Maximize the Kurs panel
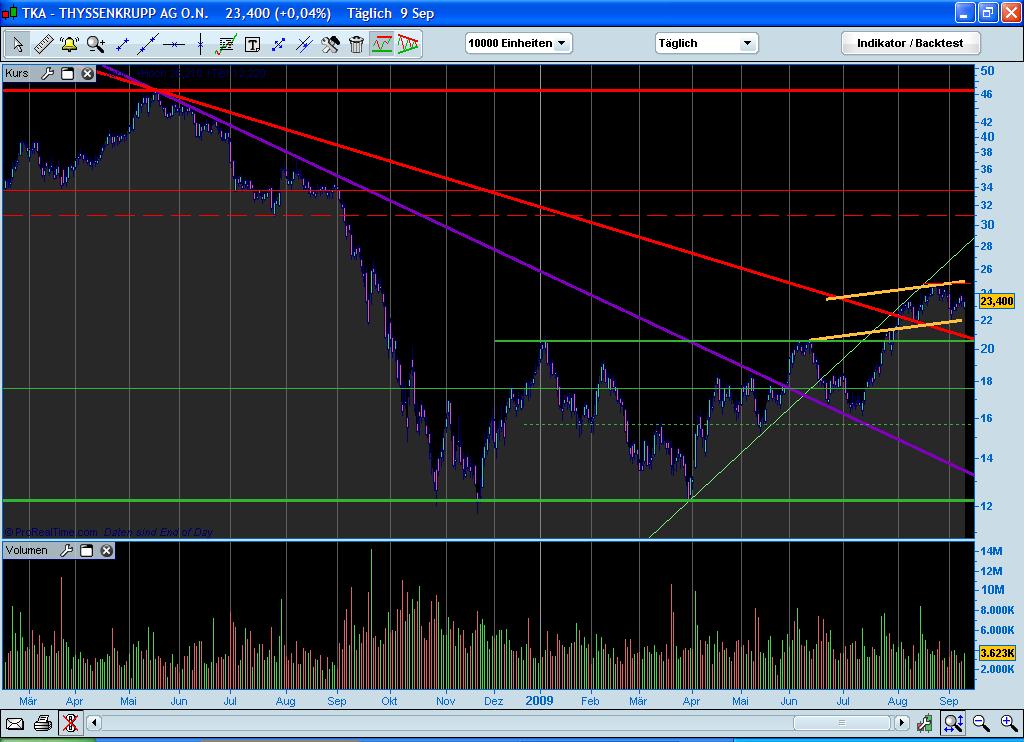 (67, 73)
